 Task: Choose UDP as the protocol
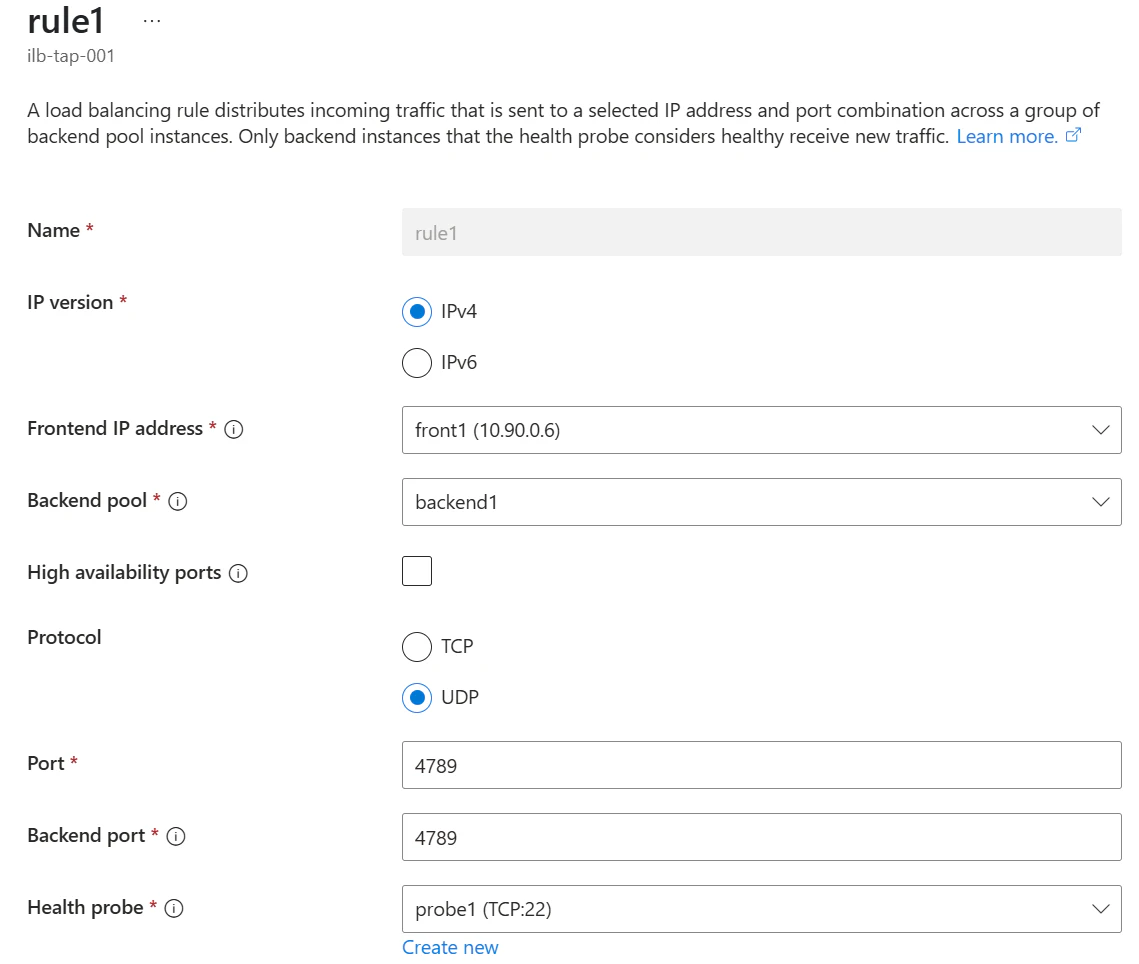[417, 697]
